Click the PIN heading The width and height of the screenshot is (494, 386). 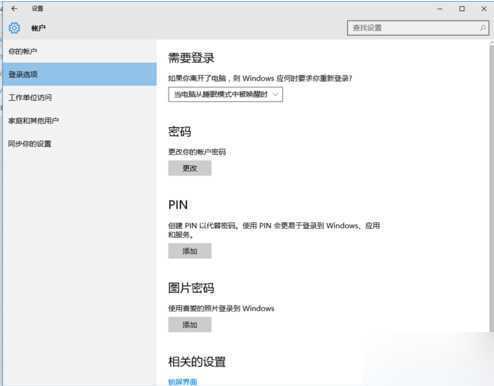[x=178, y=205]
